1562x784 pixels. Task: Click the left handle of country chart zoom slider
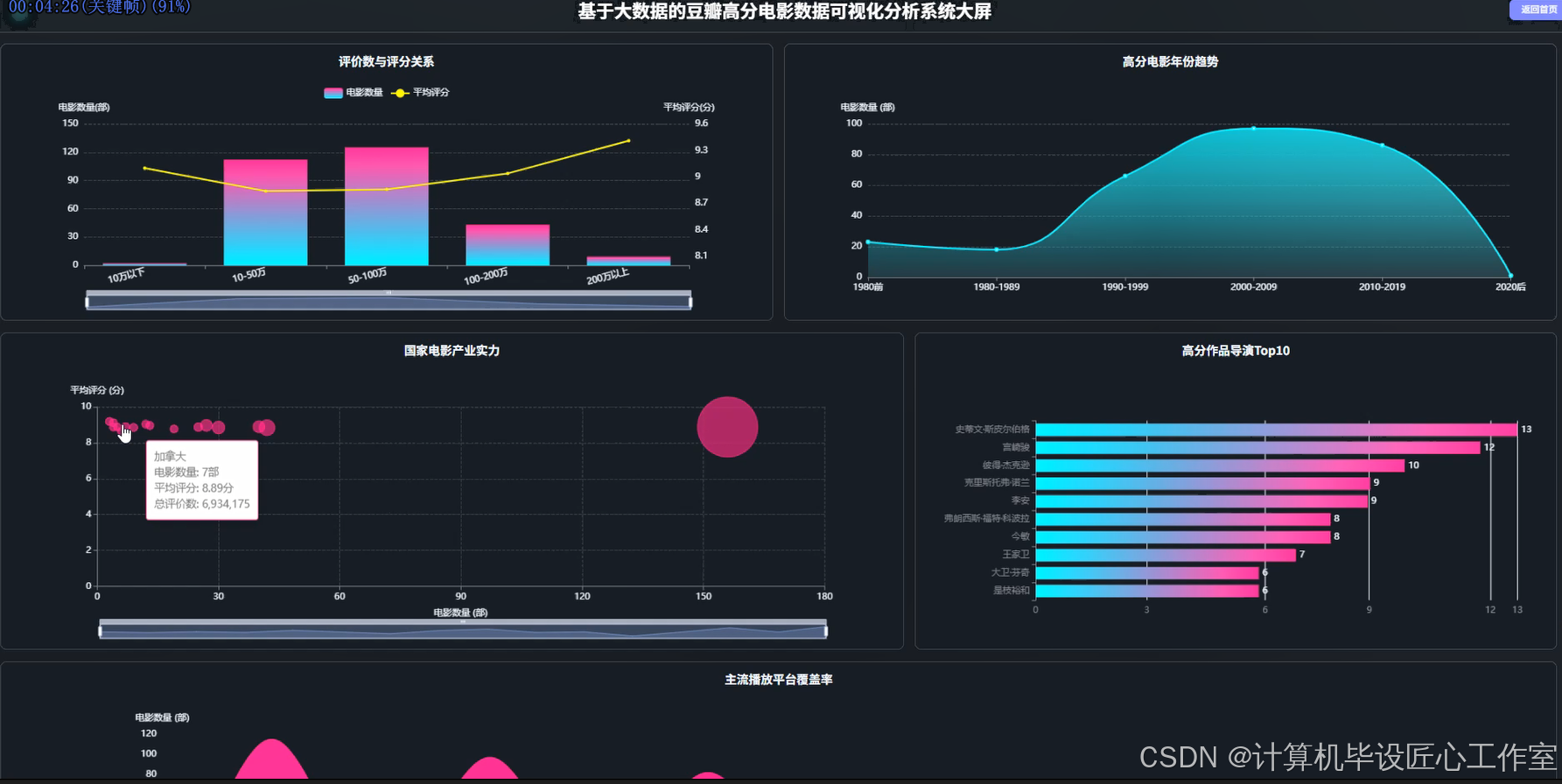100,631
